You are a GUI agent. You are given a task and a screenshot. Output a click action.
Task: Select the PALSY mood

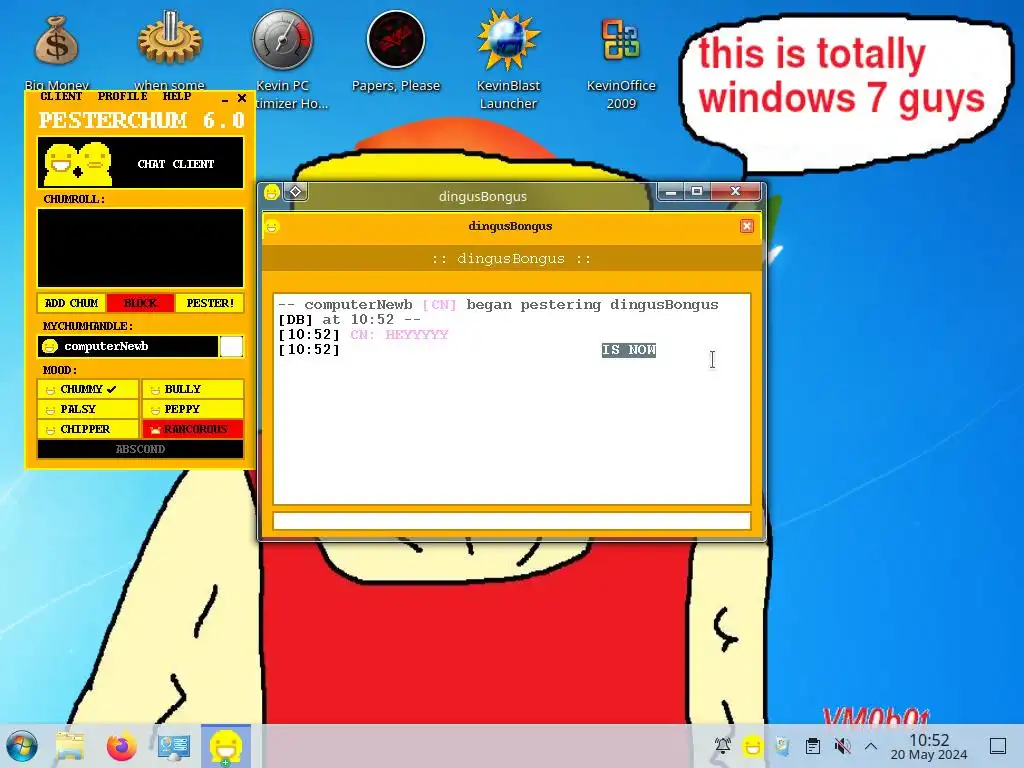88,409
